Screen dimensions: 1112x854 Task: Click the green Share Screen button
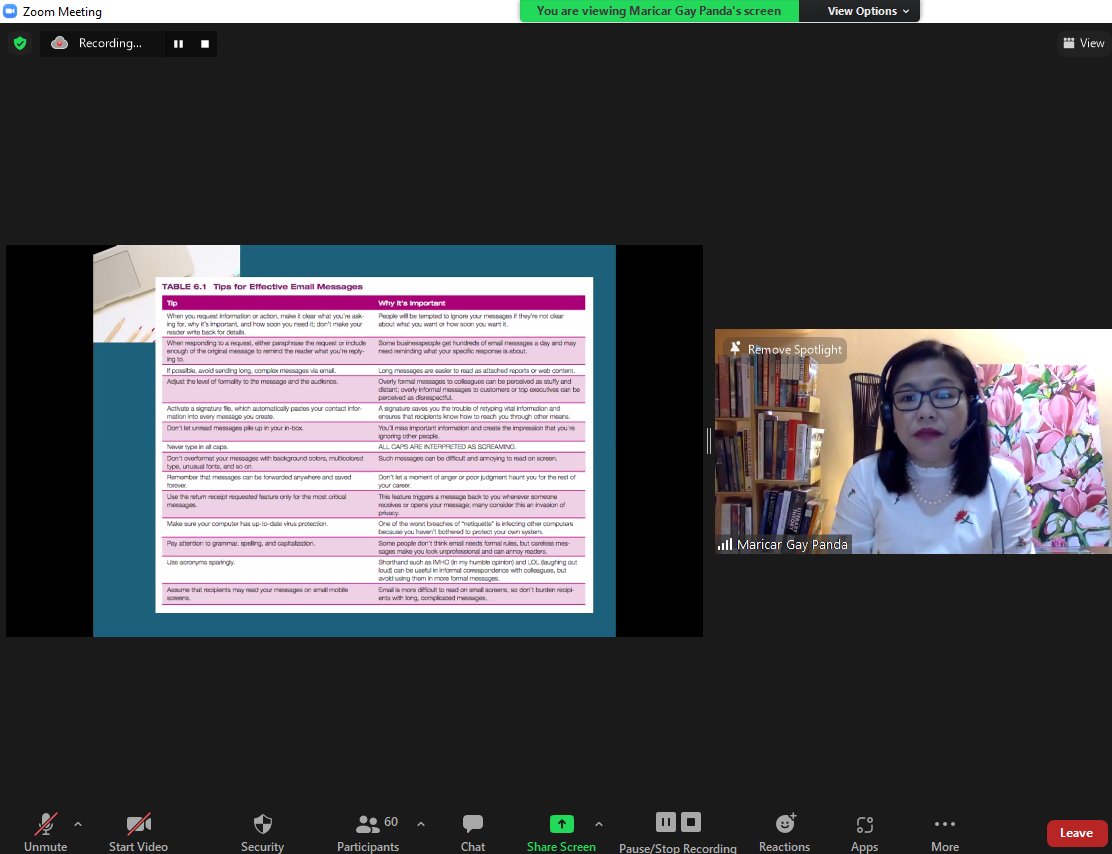[x=561, y=832]
